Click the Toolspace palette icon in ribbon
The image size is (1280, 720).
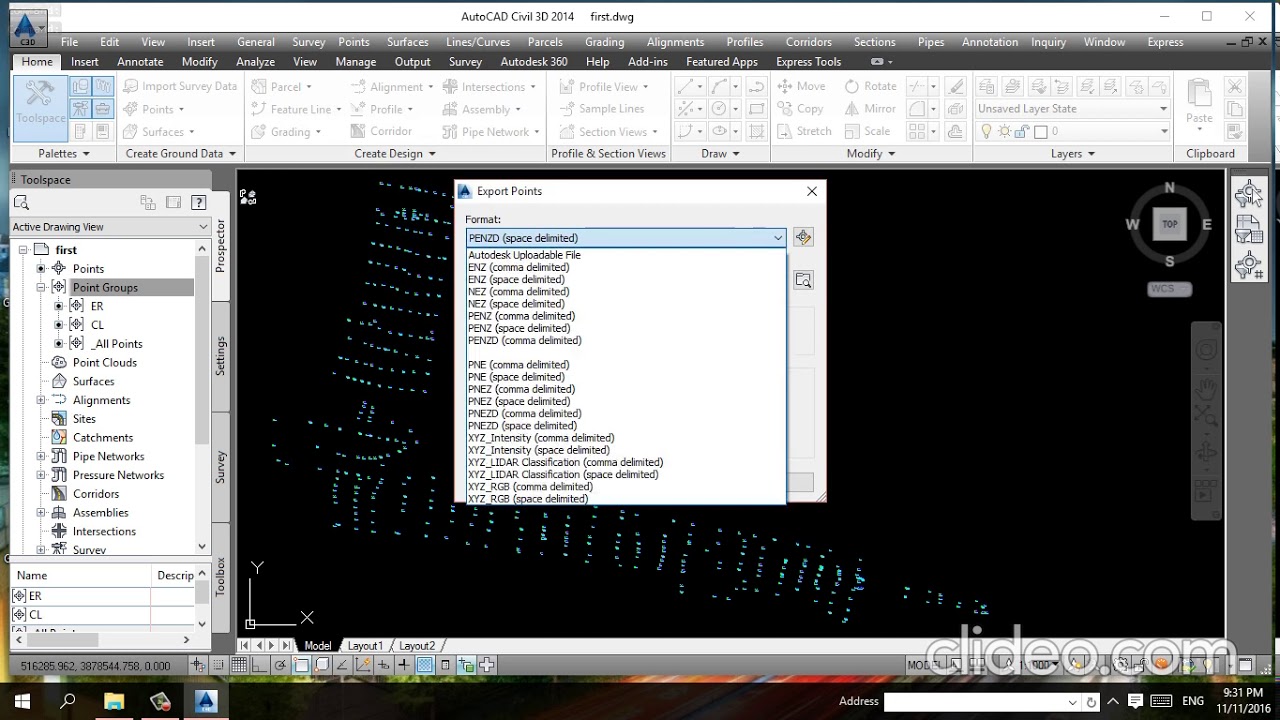pos(40,110)
